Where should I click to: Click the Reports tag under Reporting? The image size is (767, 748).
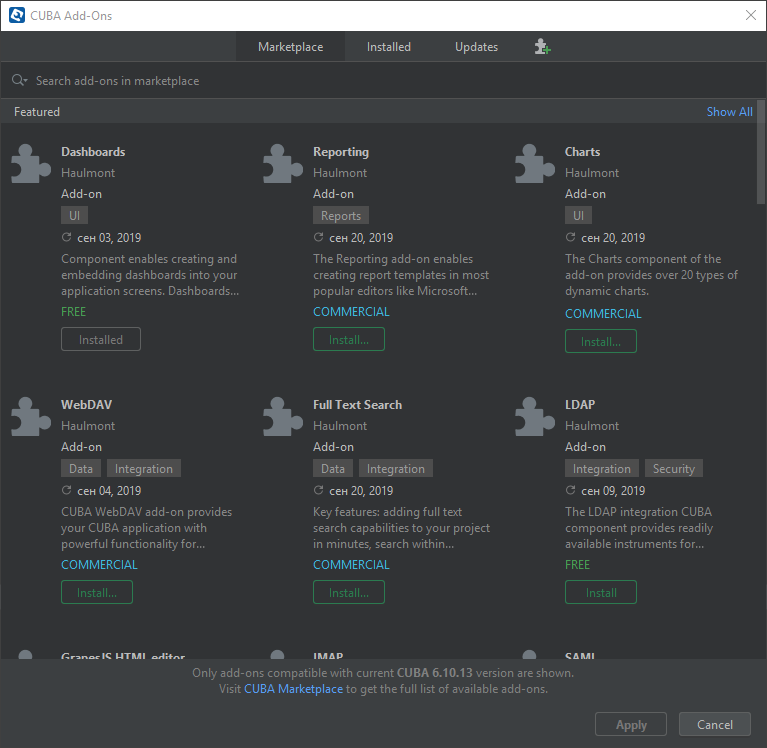[341, 215]
